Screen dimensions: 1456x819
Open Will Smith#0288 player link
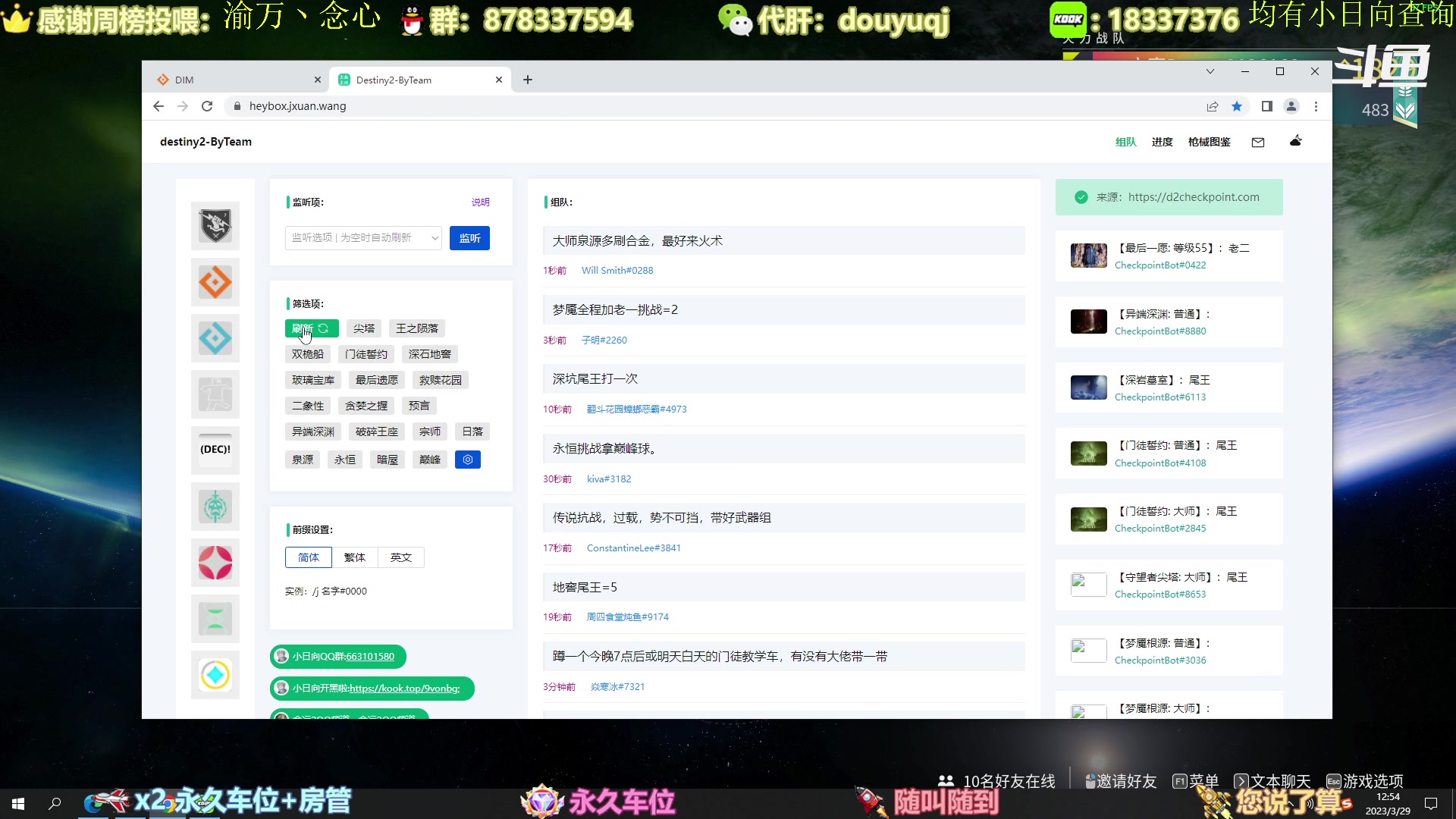tap(617, 271)
